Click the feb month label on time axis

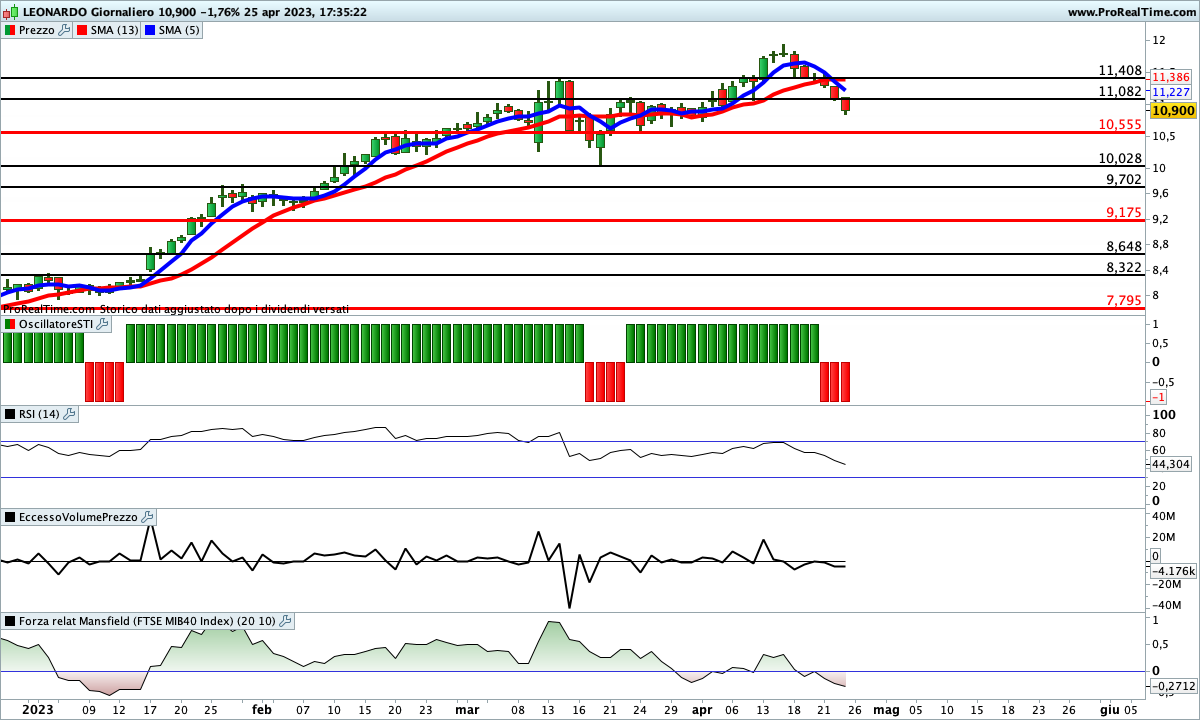point(262,710)
